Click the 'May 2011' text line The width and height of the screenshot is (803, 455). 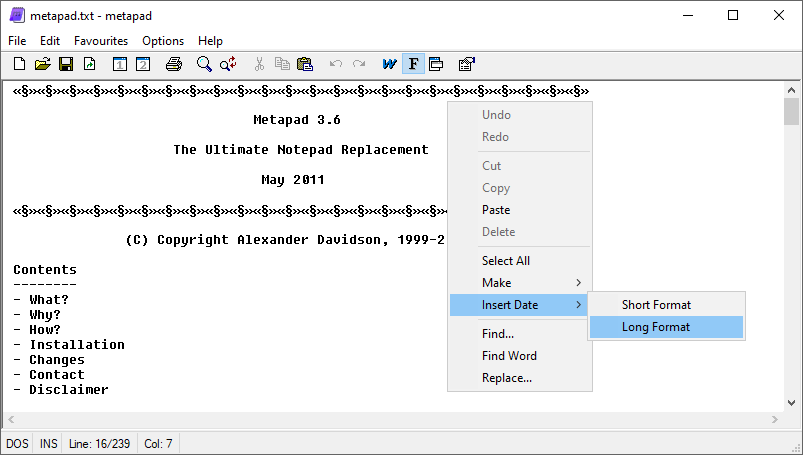click(293, 180)
